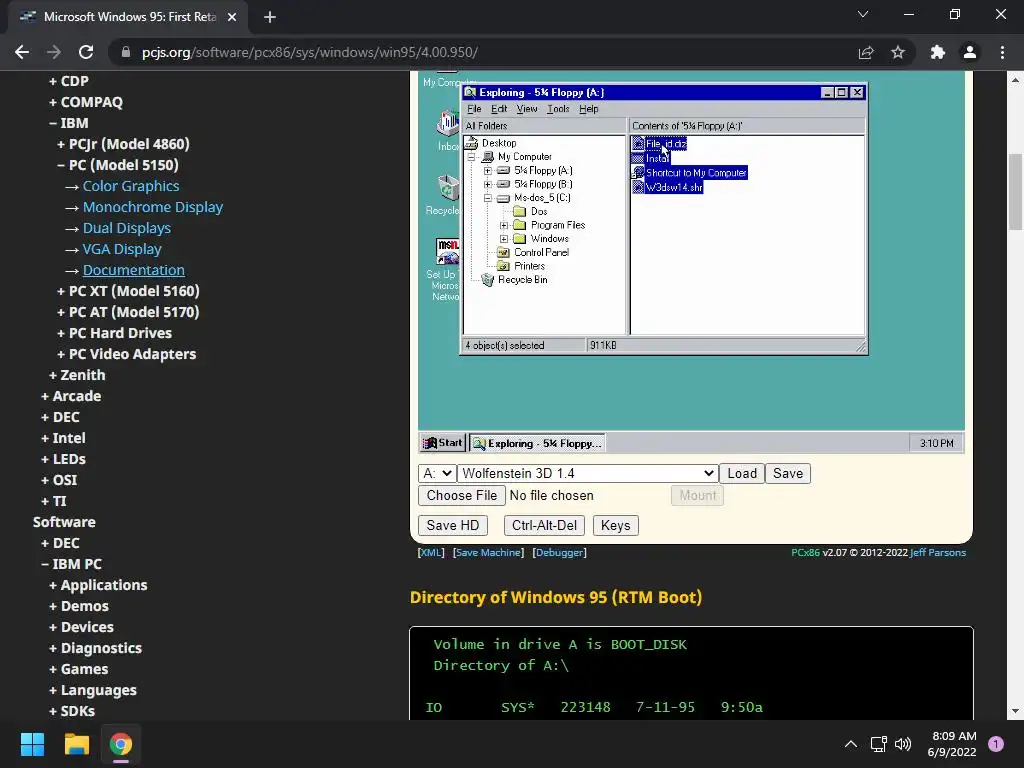Open the Explorer Edit menu
This screenshot has height=768, width=1024.
coord(499,109)
